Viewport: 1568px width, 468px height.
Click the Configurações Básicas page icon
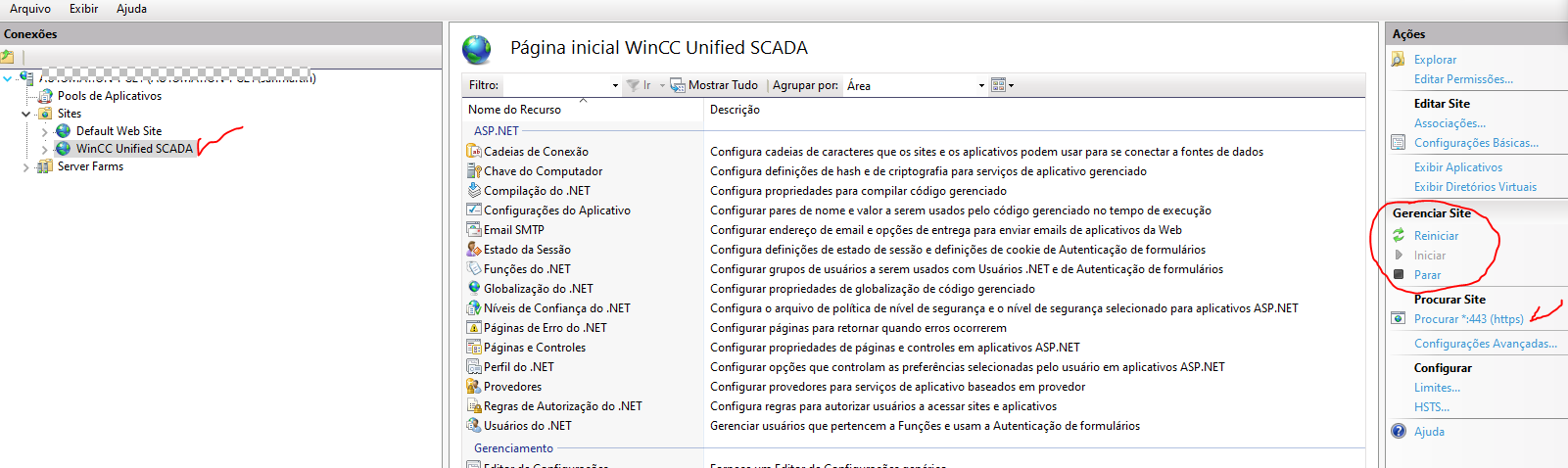1399,143
